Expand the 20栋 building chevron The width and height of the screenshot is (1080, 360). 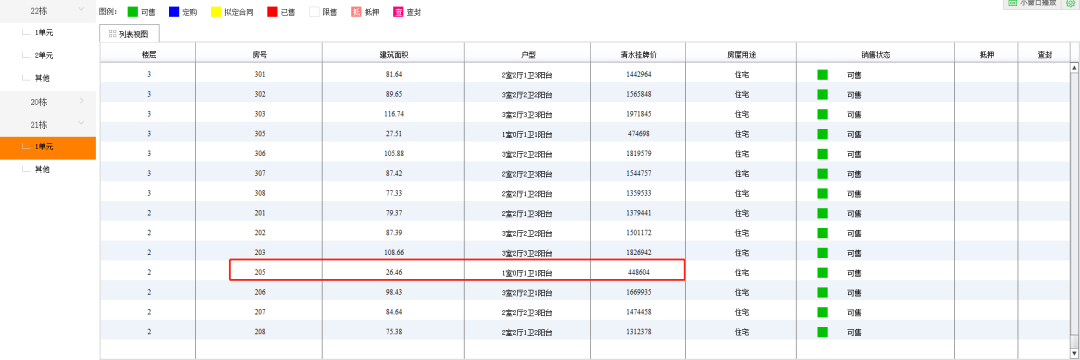(82, 101)
